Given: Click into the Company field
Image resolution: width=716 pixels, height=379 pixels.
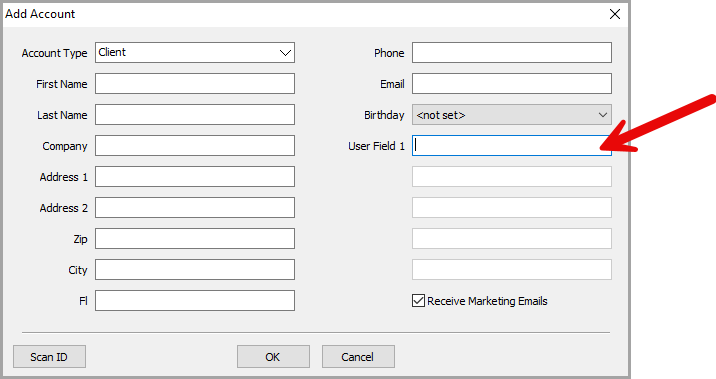Looking at the screenshot, I should [x=195, y=146].
